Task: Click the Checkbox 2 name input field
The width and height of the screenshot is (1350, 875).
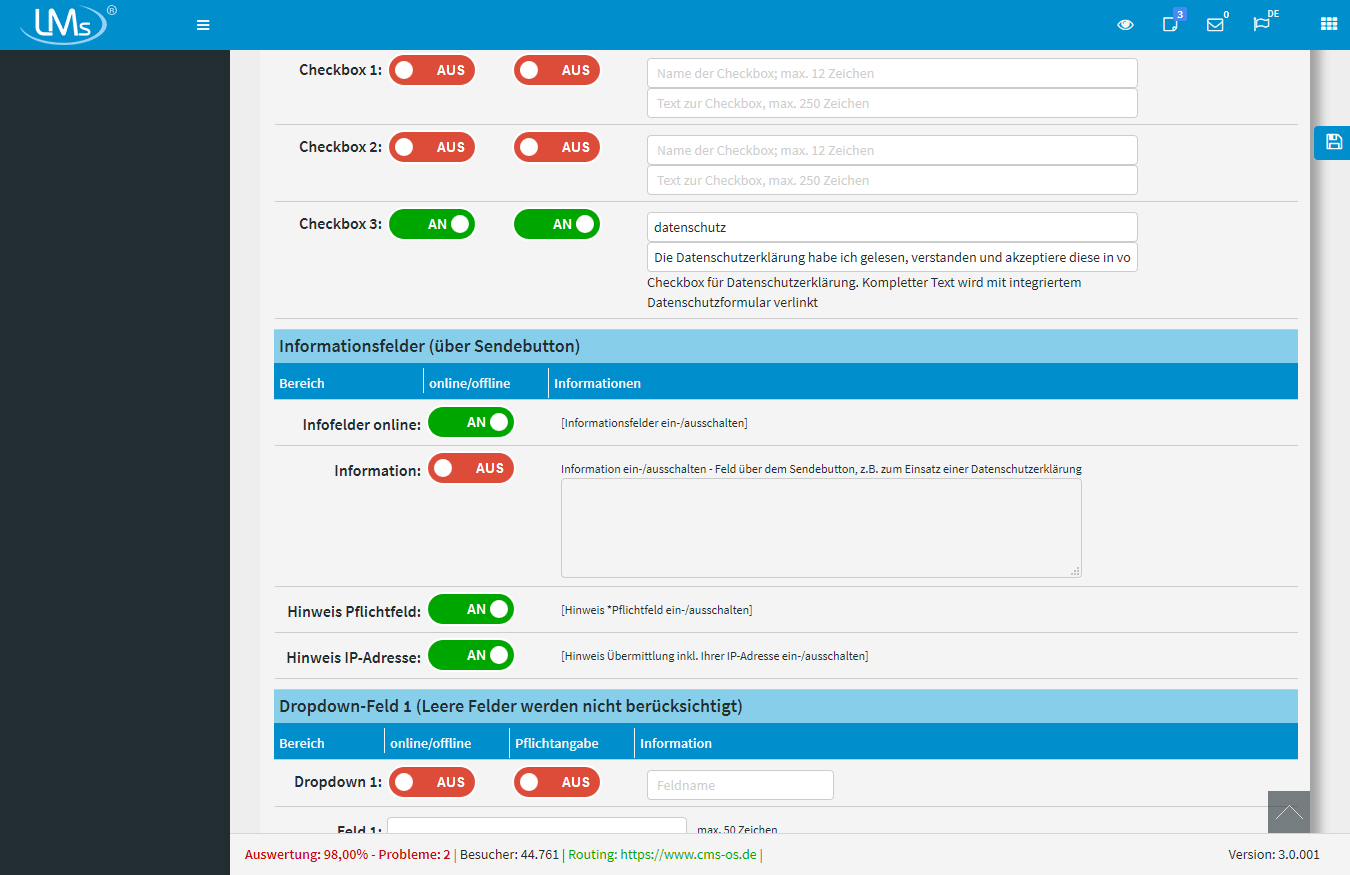Action: pos(892,150)
